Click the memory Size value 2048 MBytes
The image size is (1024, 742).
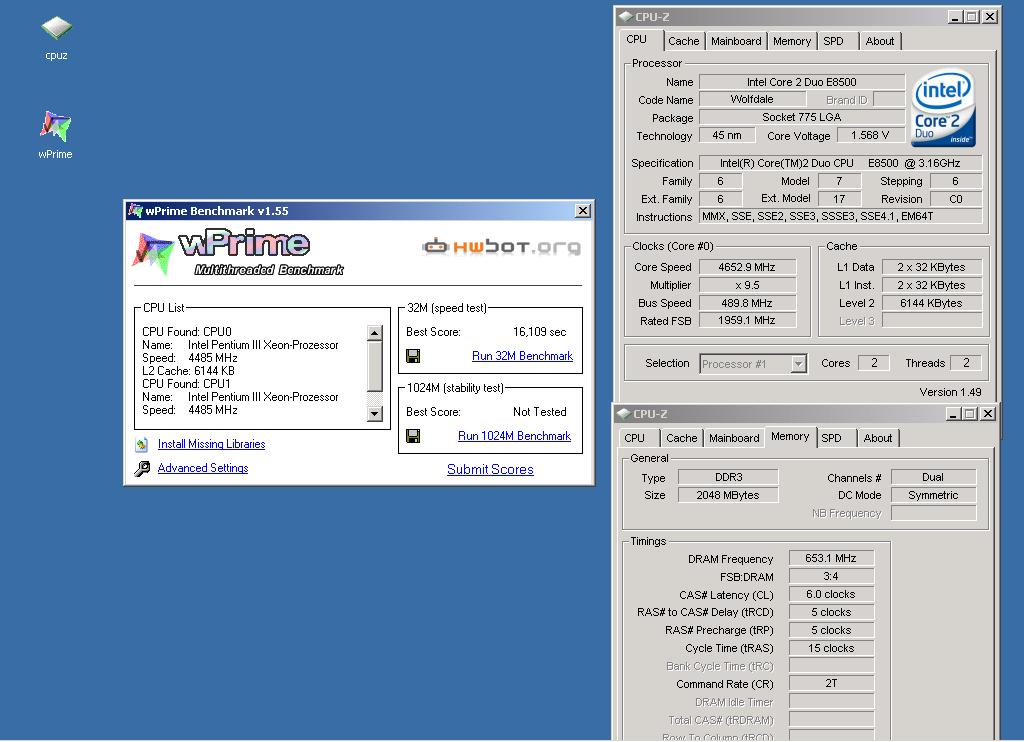728,495
